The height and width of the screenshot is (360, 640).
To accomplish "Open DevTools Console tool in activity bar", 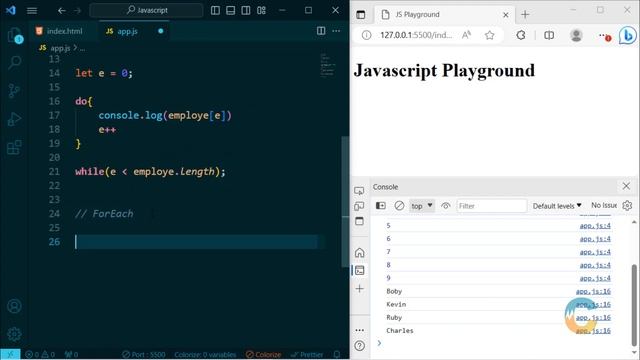I will pos(360,270).
